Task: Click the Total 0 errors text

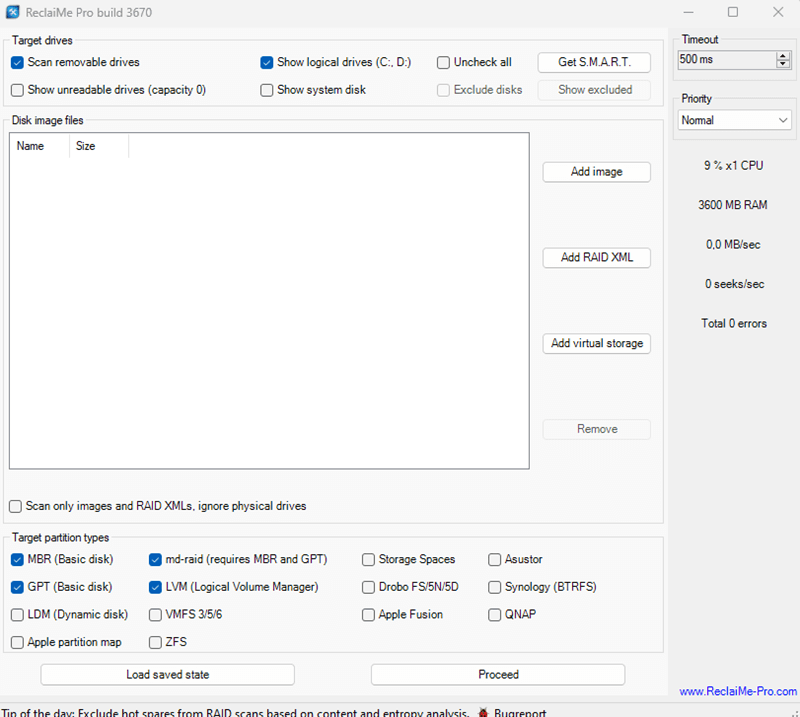Action: 734,324
